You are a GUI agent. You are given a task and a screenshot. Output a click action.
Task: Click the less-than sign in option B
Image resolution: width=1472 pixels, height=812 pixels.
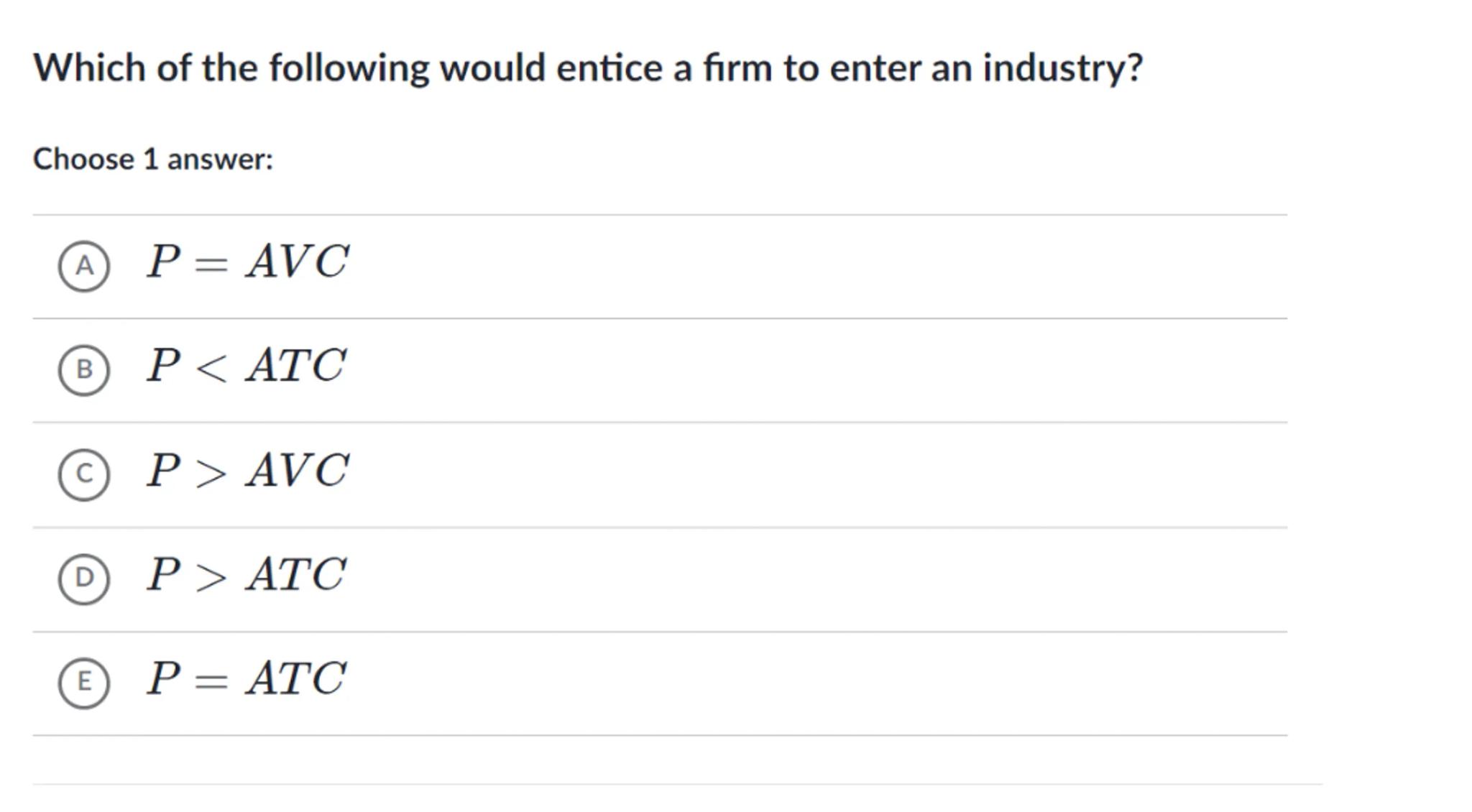point(211,369)
